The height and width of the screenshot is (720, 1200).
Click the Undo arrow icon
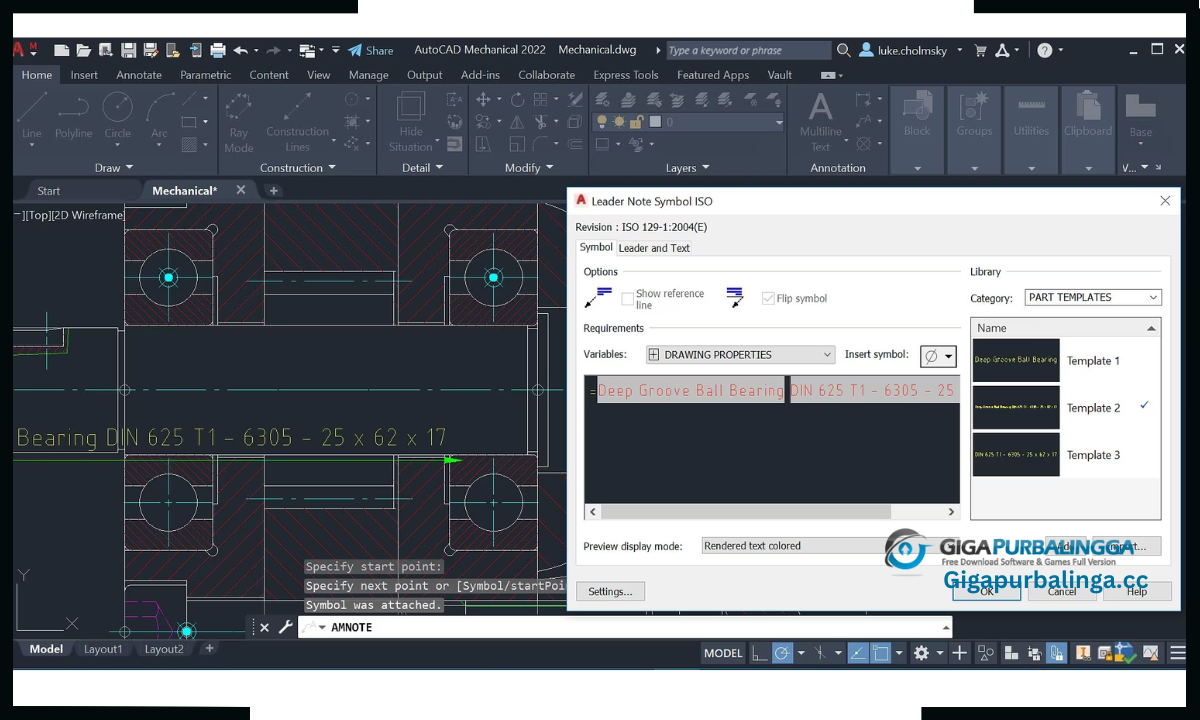click(x=240, y=50)
